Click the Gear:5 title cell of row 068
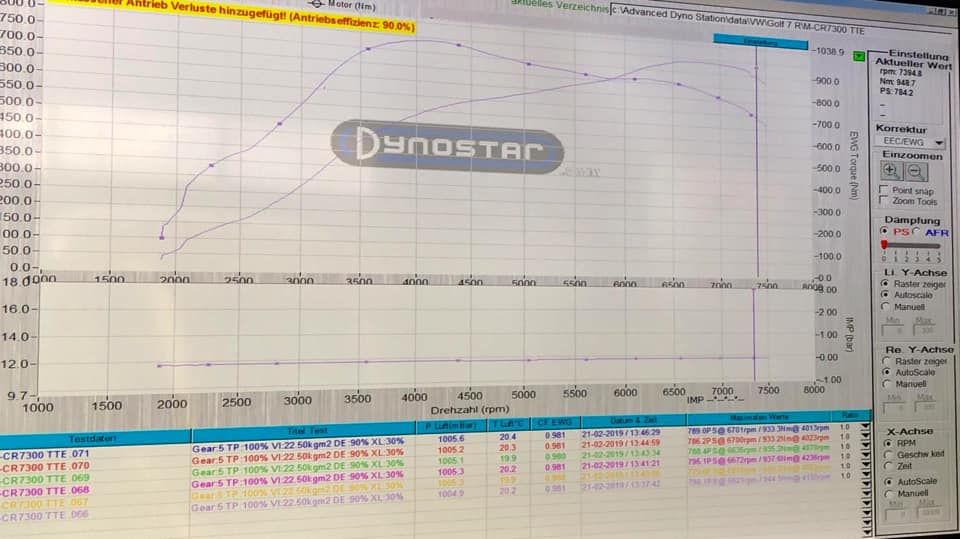960x539 pixels. coord(298,478)
